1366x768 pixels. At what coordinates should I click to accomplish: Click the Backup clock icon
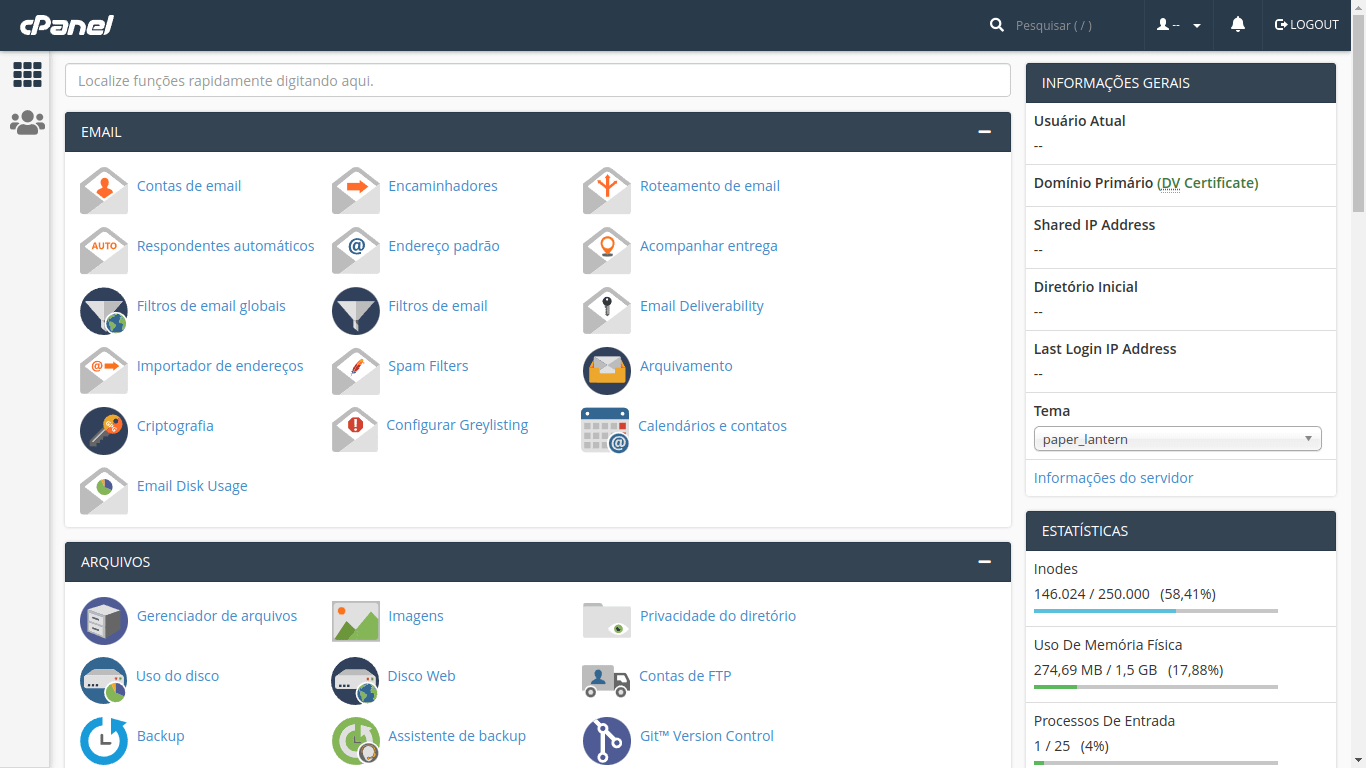coord(104,740)
